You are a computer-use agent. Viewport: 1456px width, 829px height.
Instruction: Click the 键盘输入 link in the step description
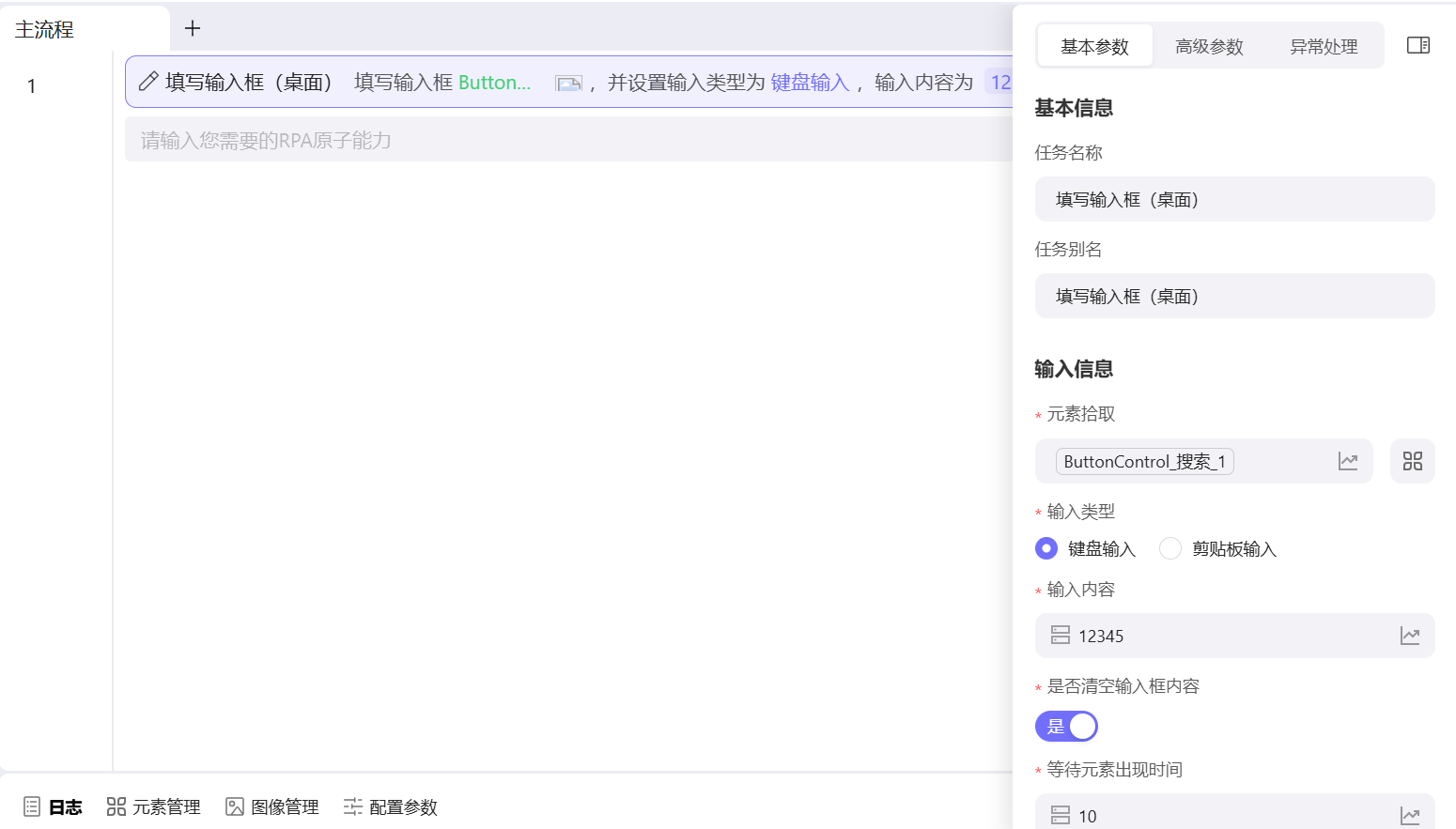[x=809, y=83]
